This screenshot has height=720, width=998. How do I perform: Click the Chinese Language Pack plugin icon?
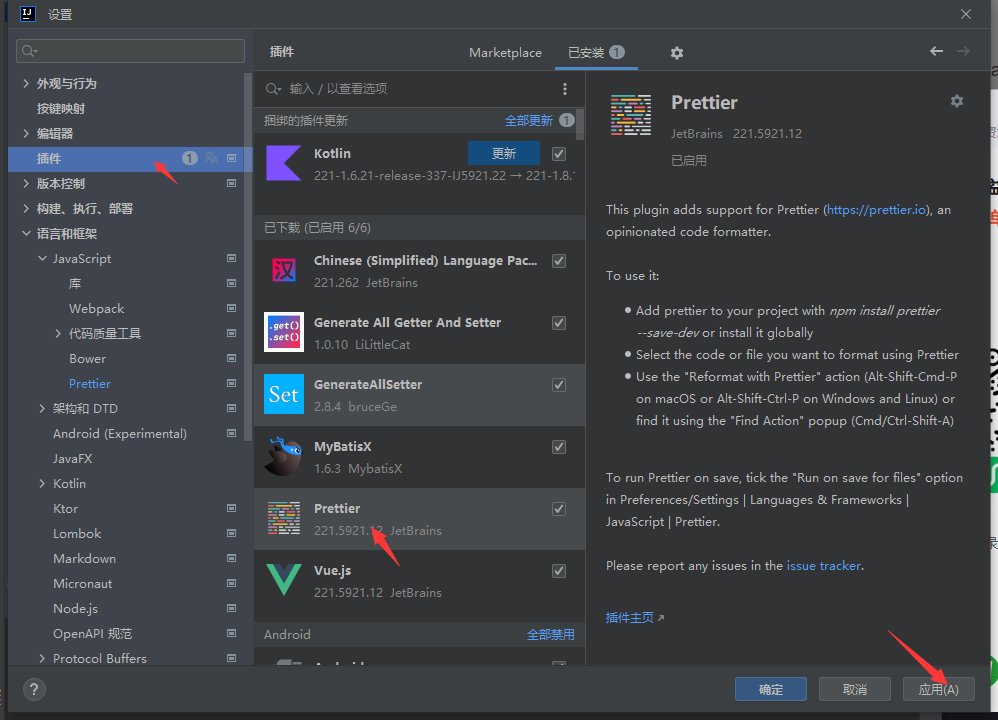(x=284, y=271)
